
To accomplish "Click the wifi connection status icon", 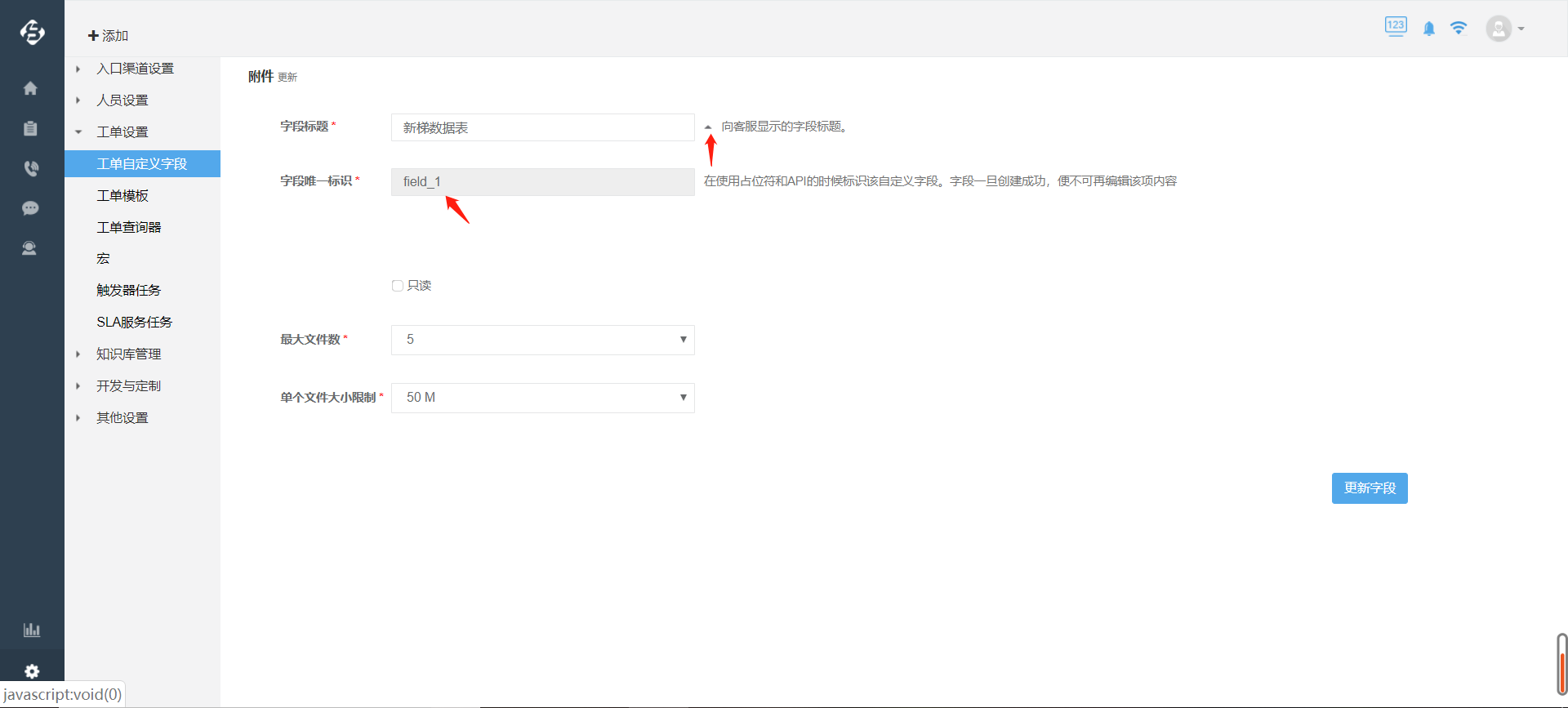I will (1459, 29).
